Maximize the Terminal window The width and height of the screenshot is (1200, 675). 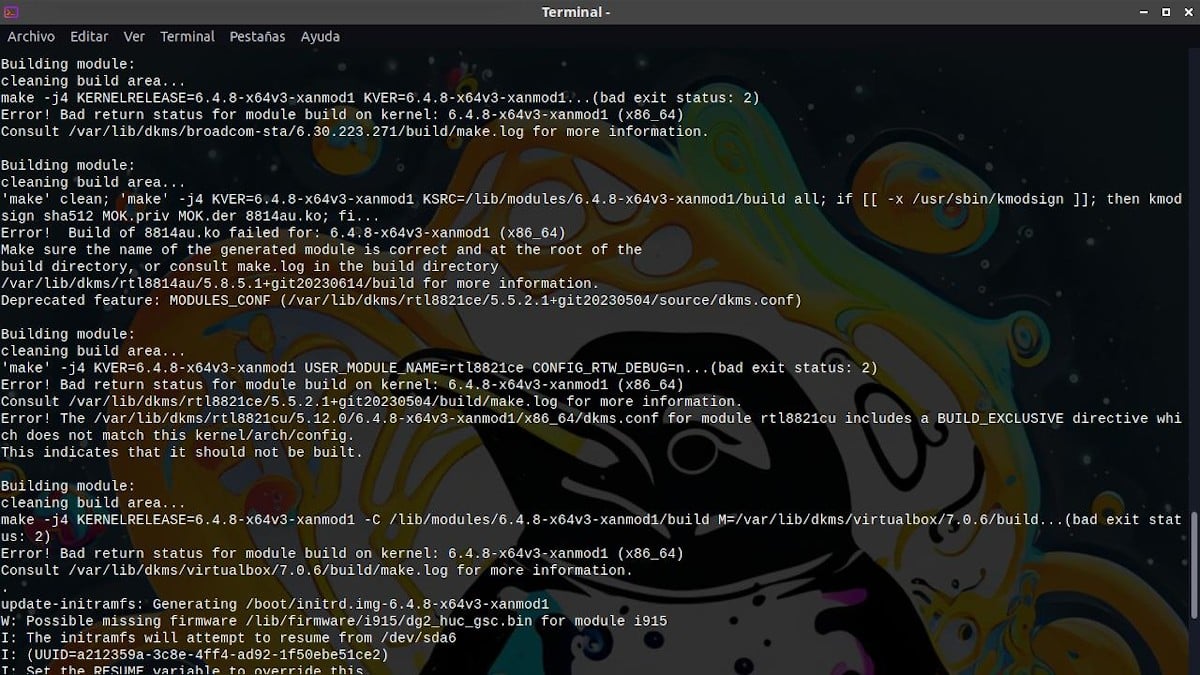click(x=1165, y=12)
